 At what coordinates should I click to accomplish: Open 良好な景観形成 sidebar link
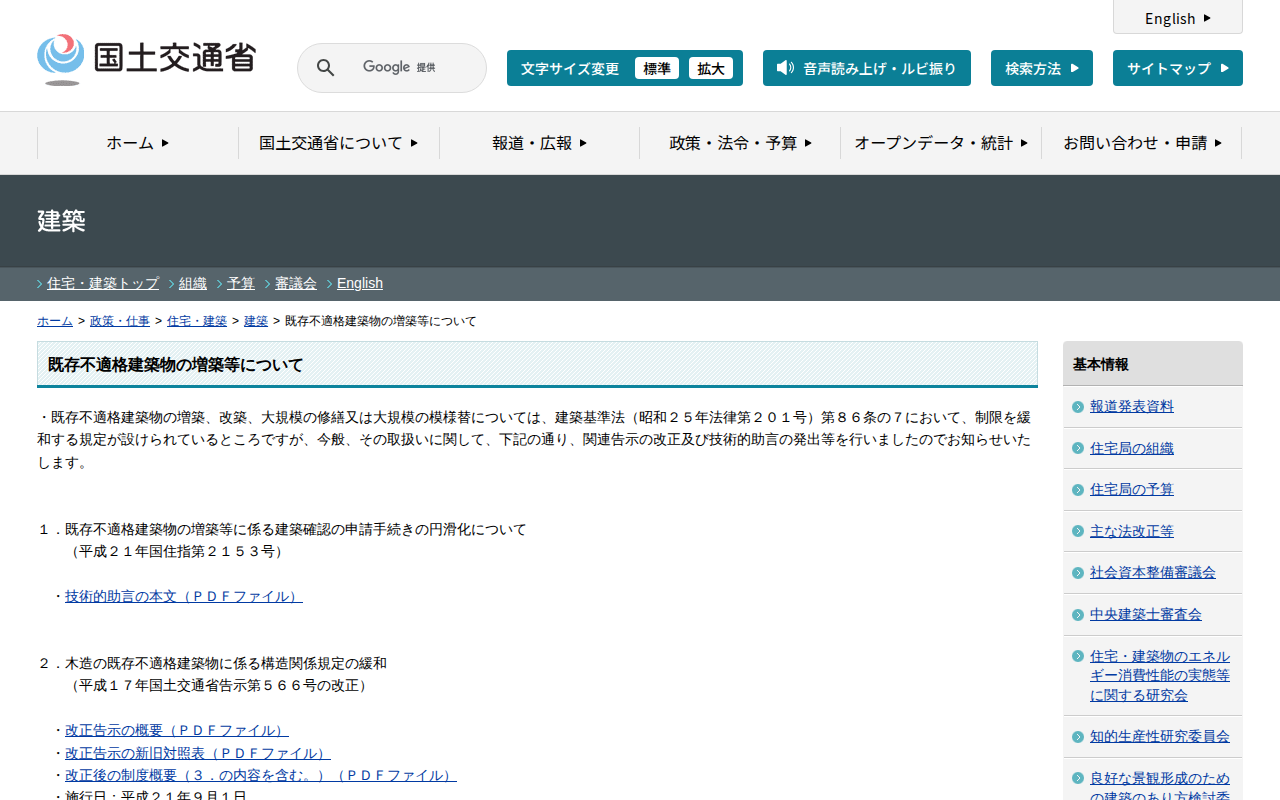(1160, 785)
